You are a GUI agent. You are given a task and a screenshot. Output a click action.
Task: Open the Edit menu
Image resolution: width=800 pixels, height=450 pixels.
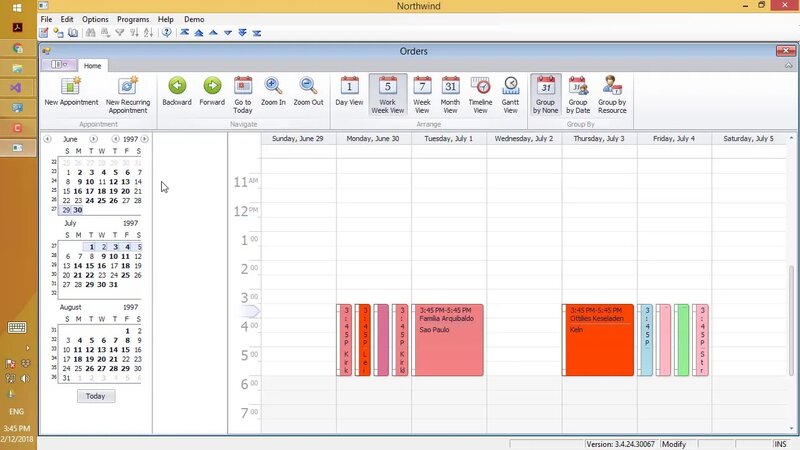tap(67, 19)
